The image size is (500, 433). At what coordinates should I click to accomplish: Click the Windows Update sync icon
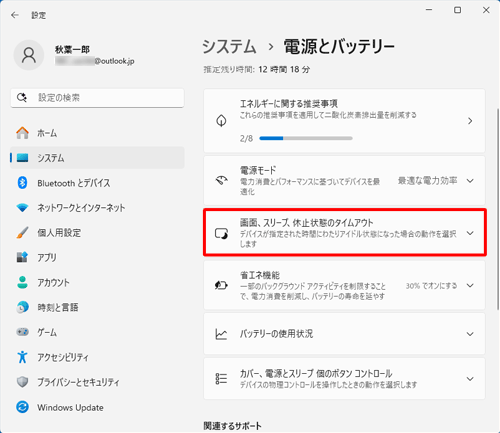[22, 407]
